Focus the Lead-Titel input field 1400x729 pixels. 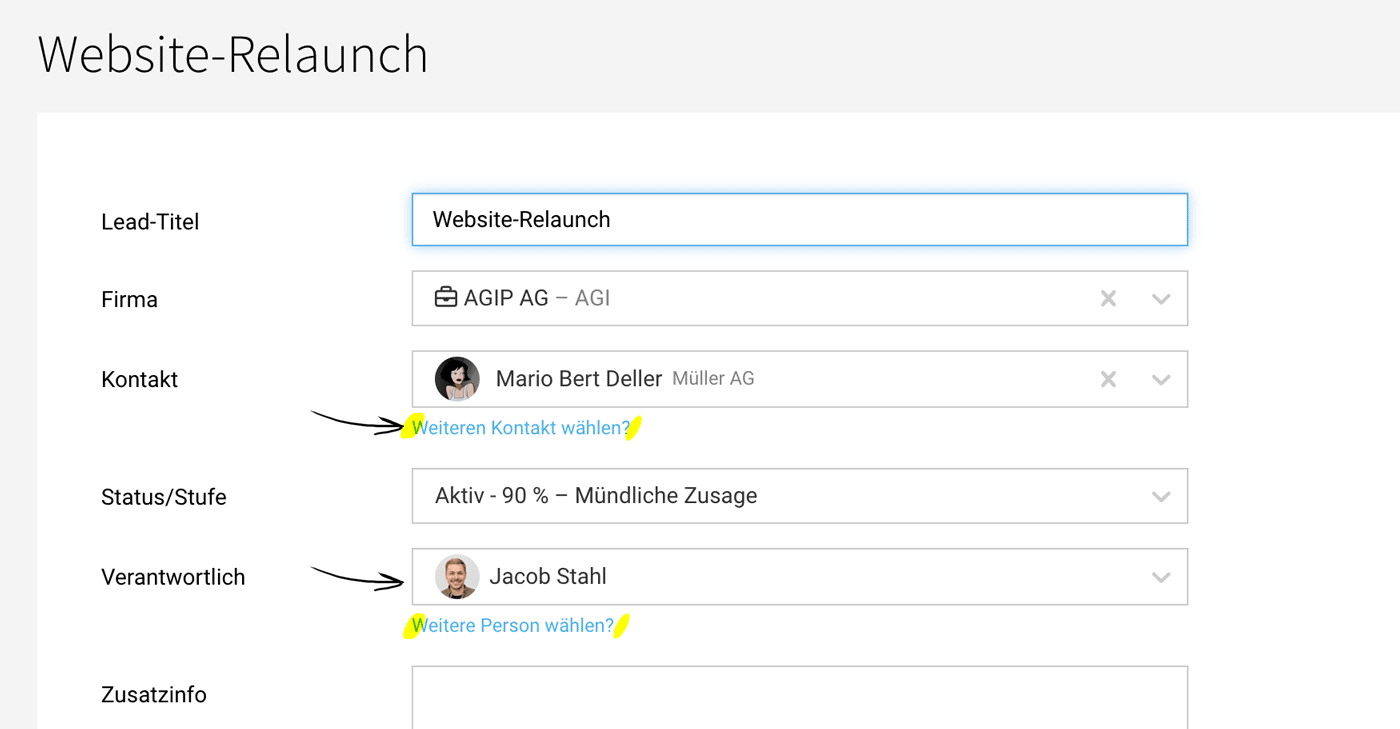point(800,220)
